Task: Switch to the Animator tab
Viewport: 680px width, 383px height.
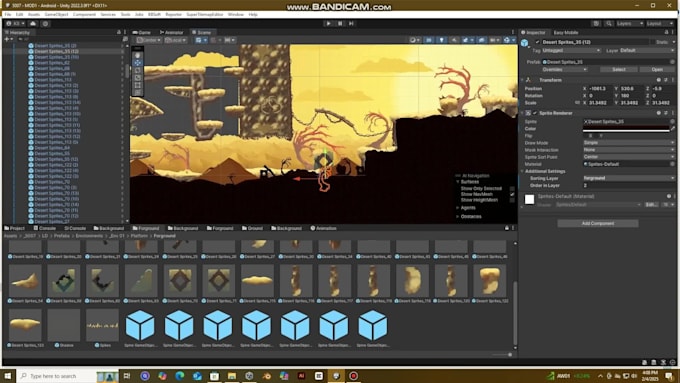Action: tap(171, 32)
